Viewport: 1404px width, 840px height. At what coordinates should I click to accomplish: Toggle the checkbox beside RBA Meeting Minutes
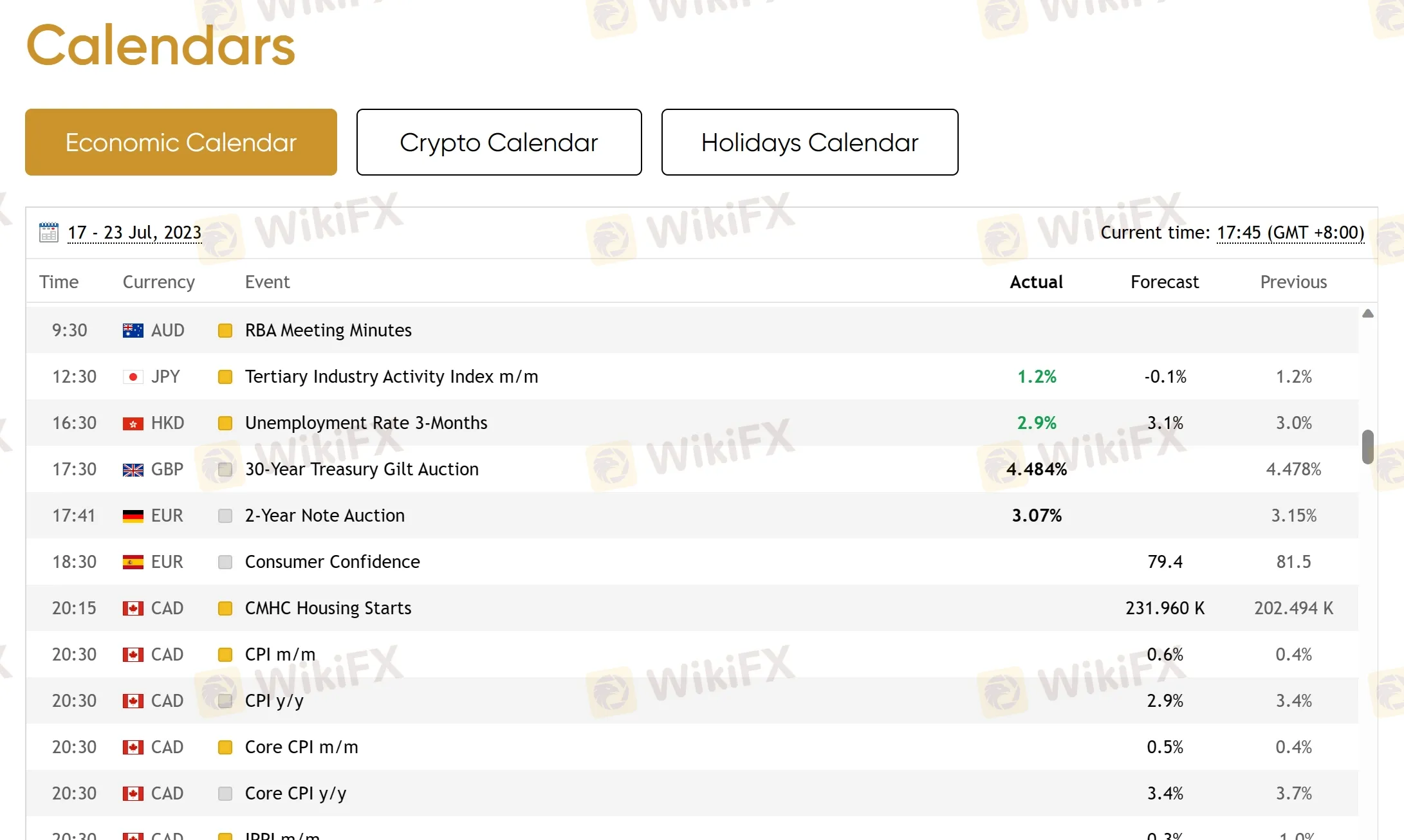click(225, 330)
